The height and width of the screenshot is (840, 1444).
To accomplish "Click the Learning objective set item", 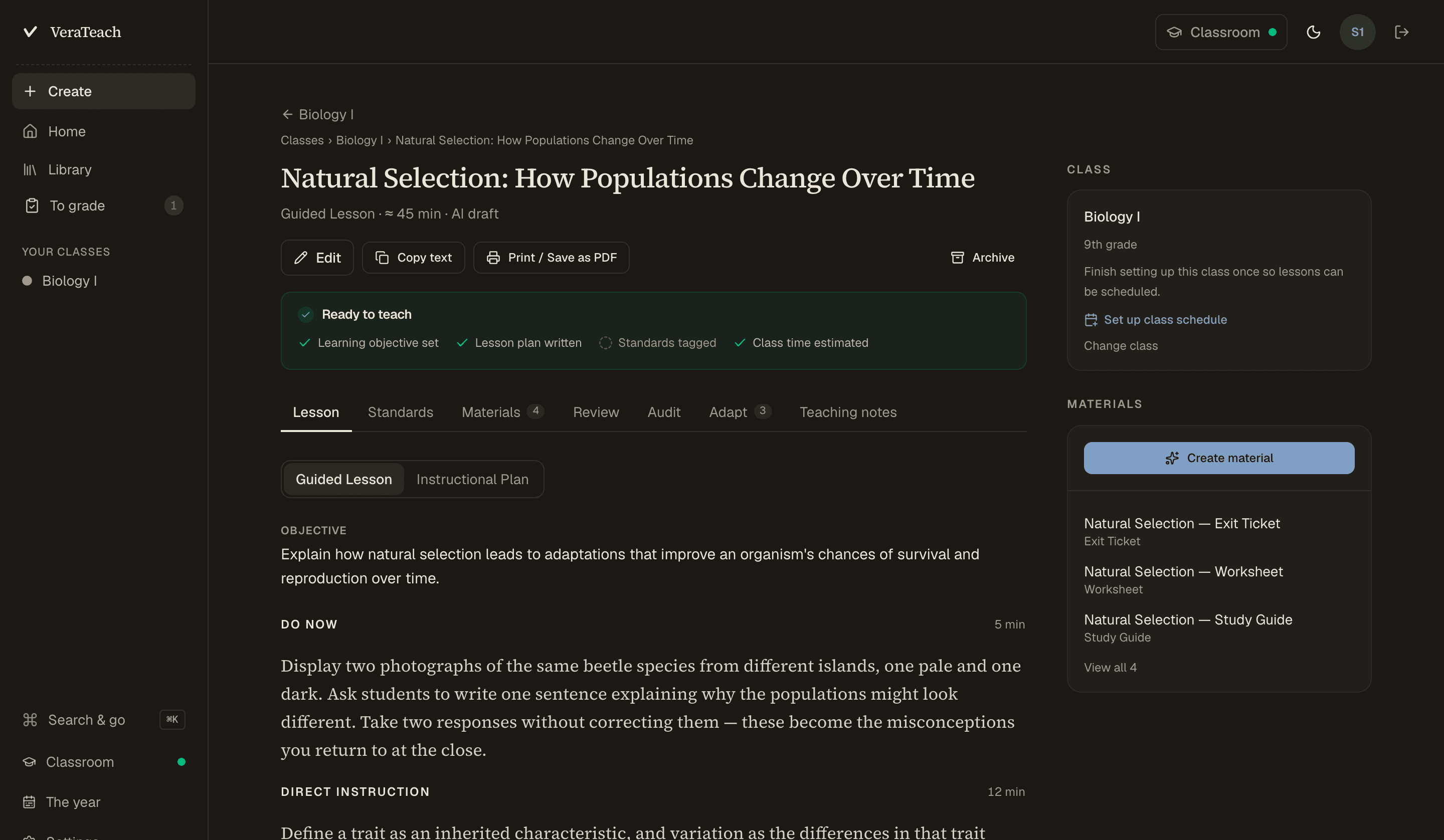I will click(x=369, y=343).
